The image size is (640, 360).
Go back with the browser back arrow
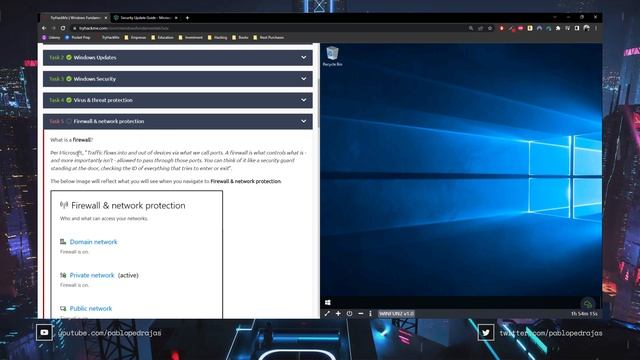44,28
